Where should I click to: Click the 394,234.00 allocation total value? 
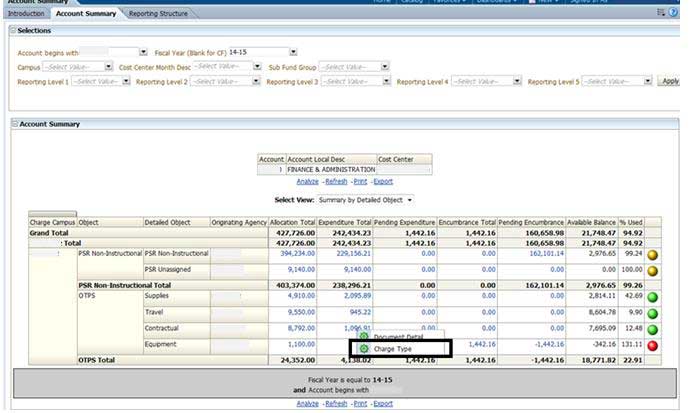point(296,254)
